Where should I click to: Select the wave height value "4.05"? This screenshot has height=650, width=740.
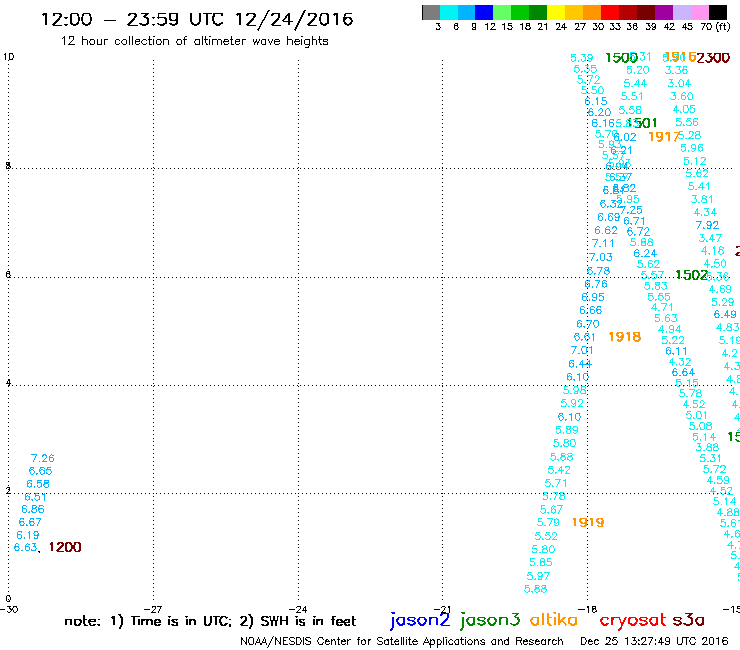point(684,110)
